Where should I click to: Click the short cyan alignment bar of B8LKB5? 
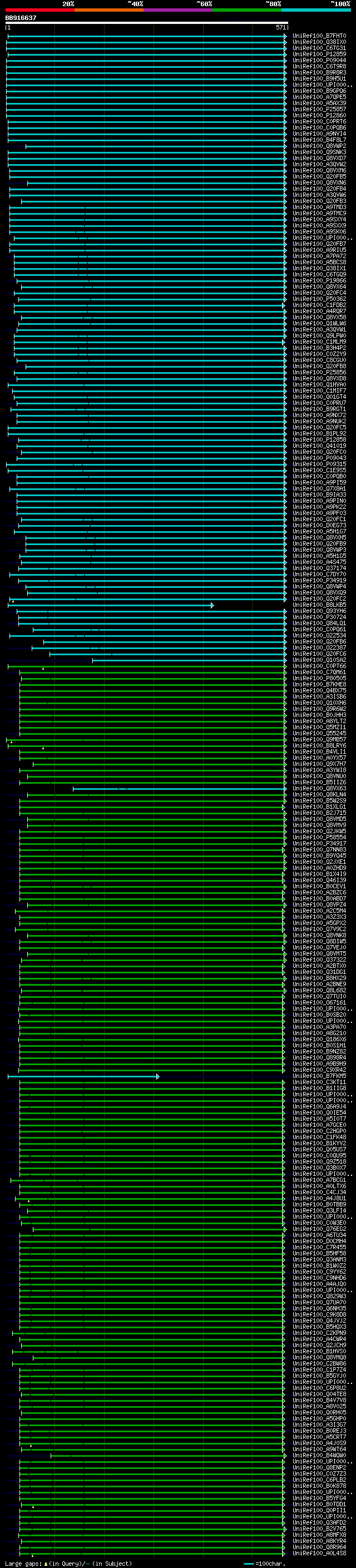111,605
